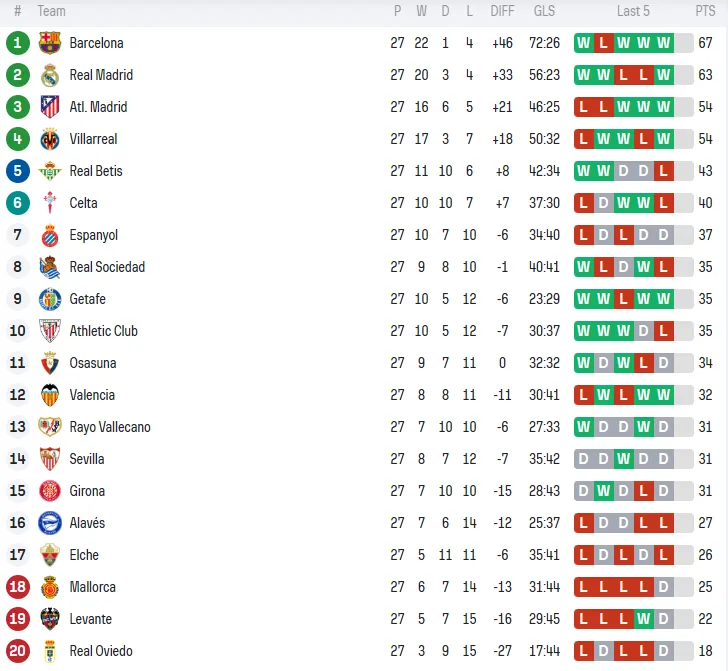Image resolution: width=728 pixels, height=671 pixels.
Task: Select the Real Oviedo crest
Action: coord(50,651)
